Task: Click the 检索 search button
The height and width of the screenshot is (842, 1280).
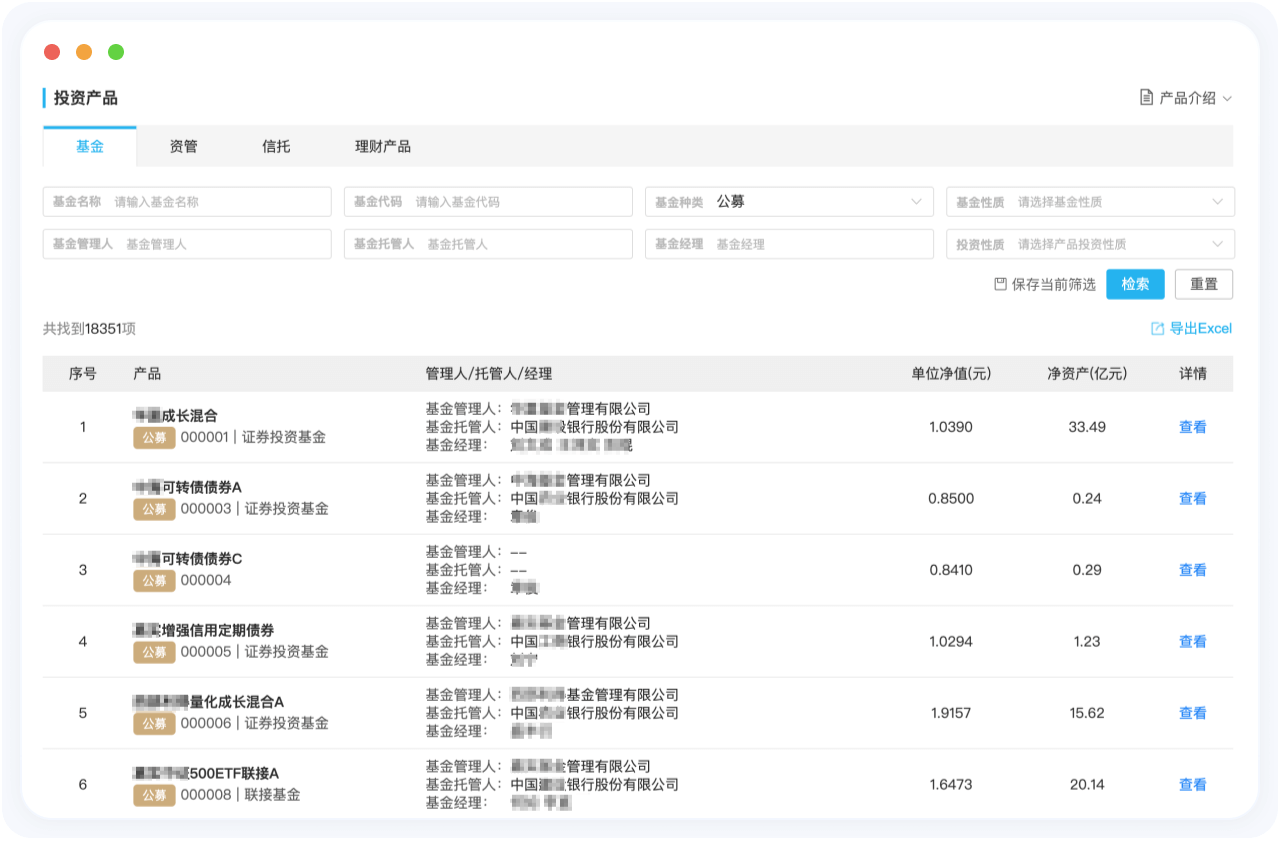Action: coord(1135,284)
